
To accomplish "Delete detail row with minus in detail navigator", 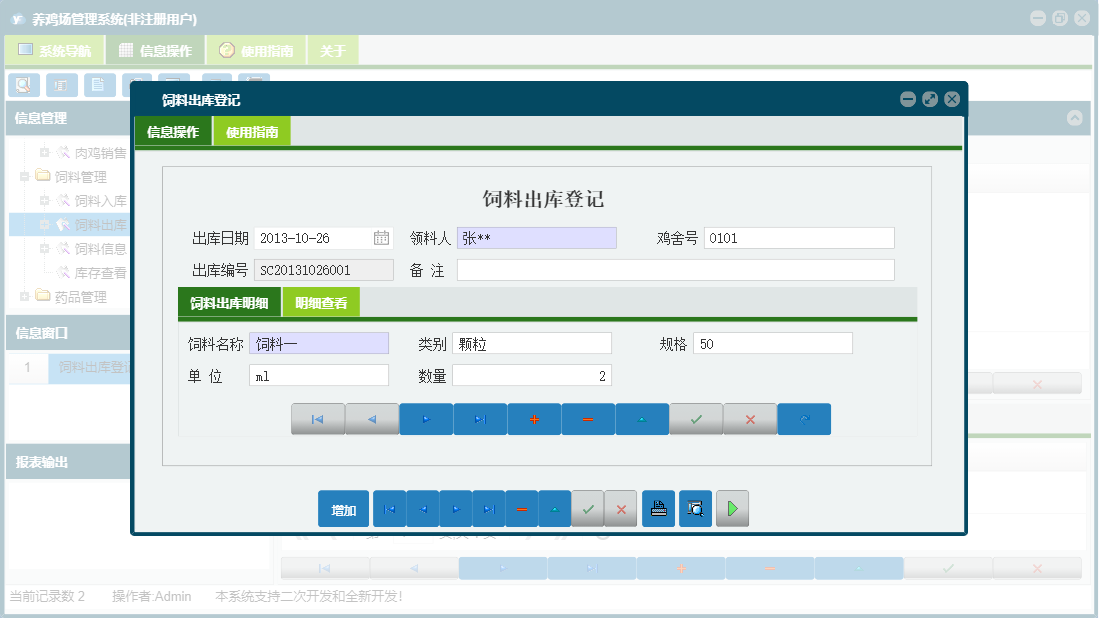I will 588,419.
